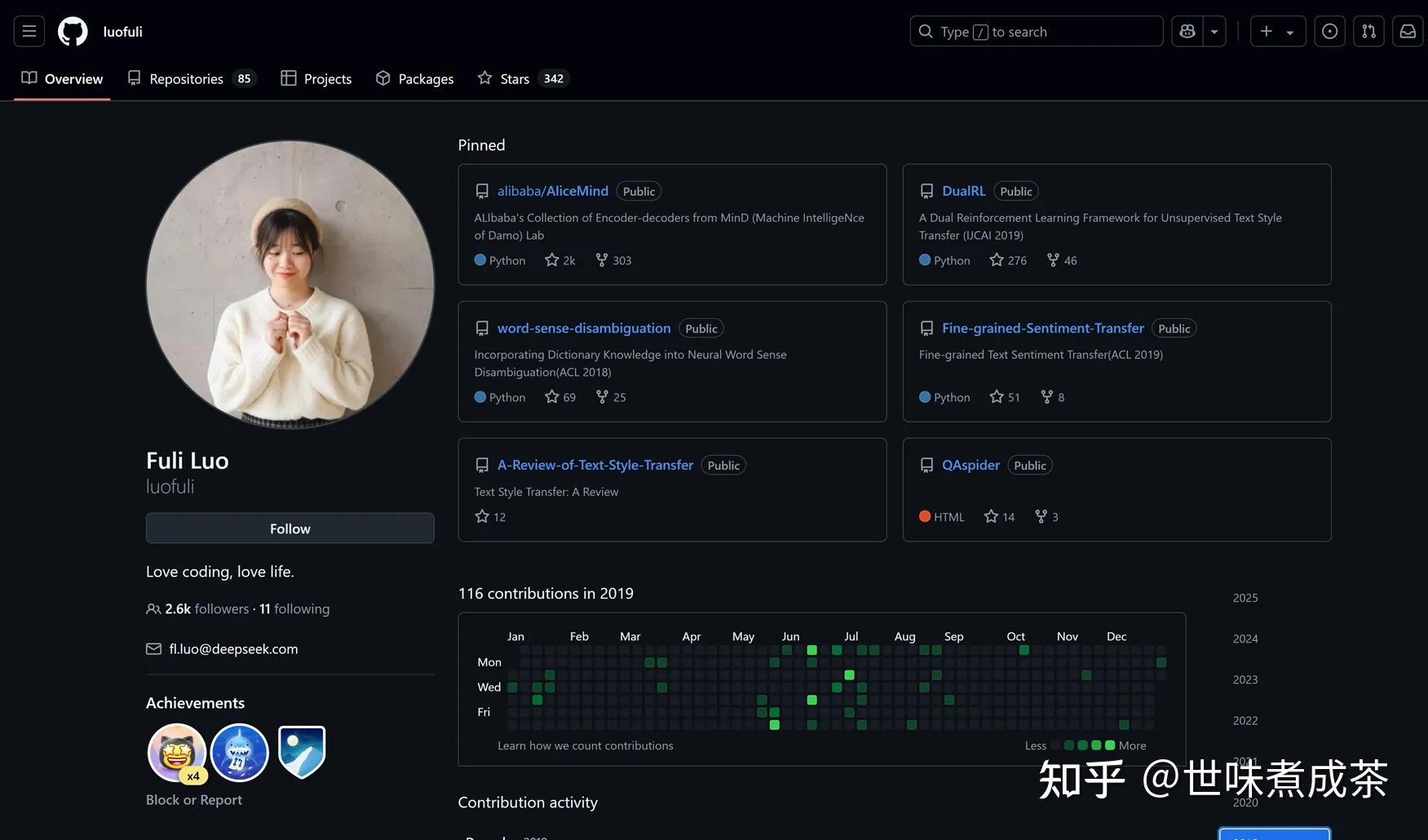Click the darkest green square in More legend
1428x840 pixels.
pos(1109,745)
